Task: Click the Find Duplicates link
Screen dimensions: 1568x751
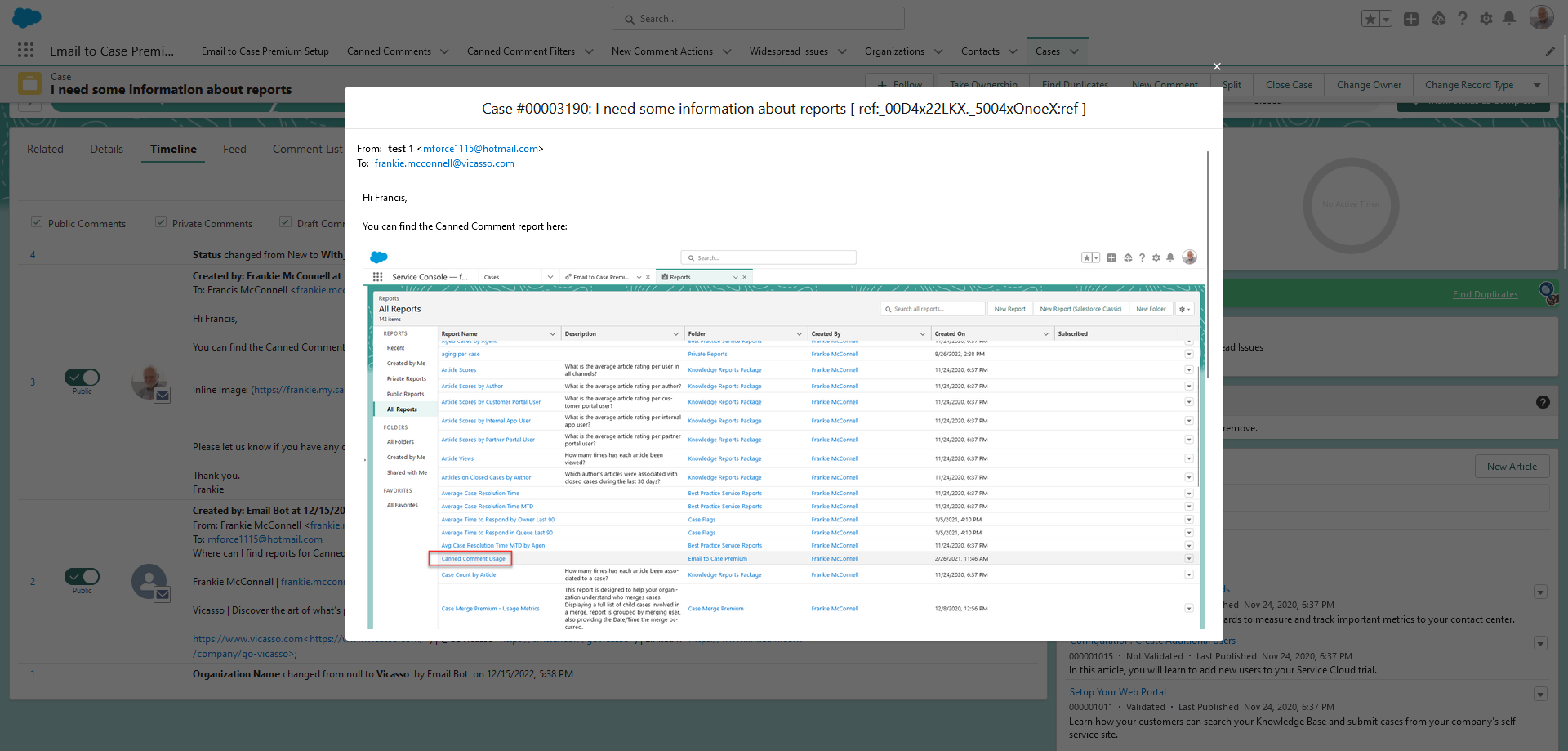Action: tap(1485, 294)
